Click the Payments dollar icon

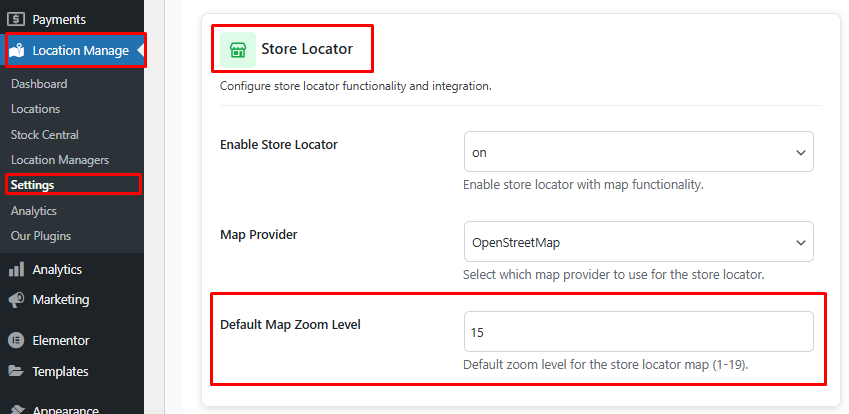16,19
